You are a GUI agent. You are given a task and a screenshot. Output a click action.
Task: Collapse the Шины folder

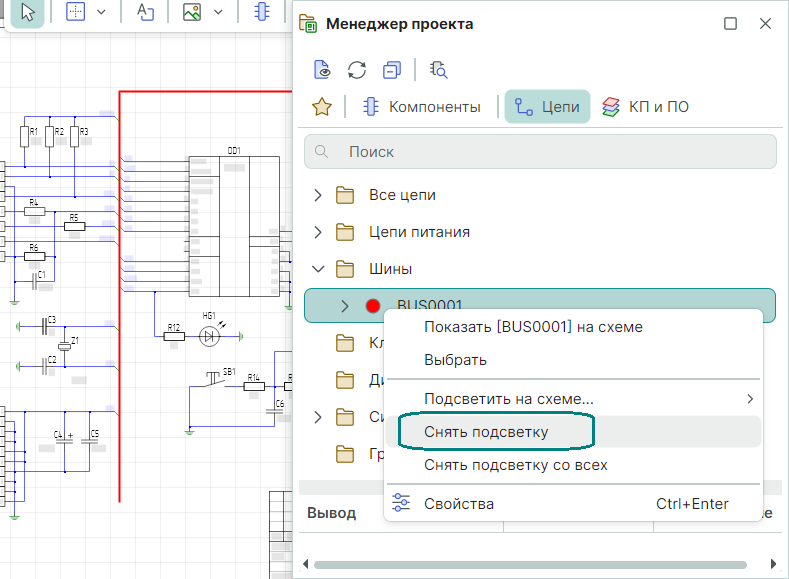tap(318, 269)
